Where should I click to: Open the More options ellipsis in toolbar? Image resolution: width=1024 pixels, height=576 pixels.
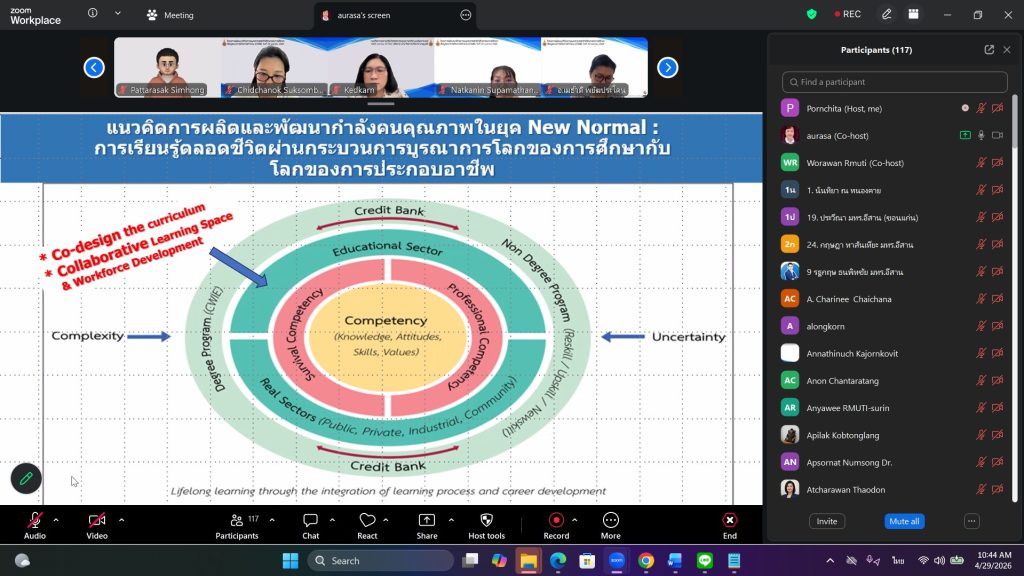click(x=610, y=520)
